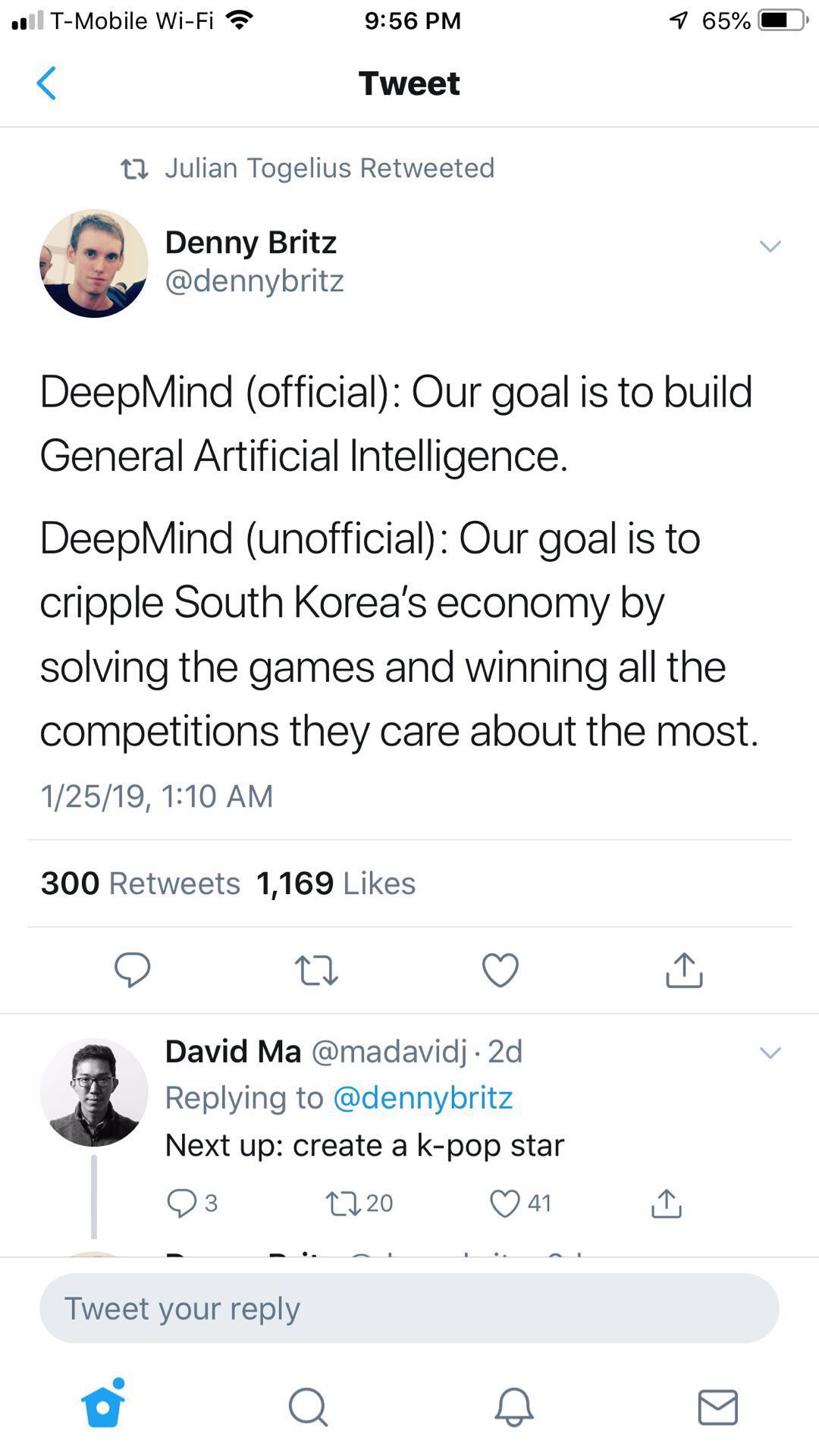Open the Messages envelope tab
The width and height of the screenshot is (819, 1456).
pos(717,1407)
